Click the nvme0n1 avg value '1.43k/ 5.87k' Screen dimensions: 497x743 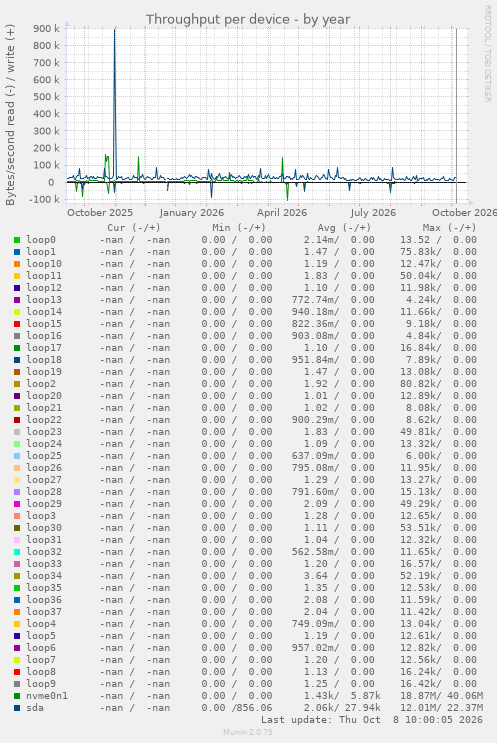[342, 696]
